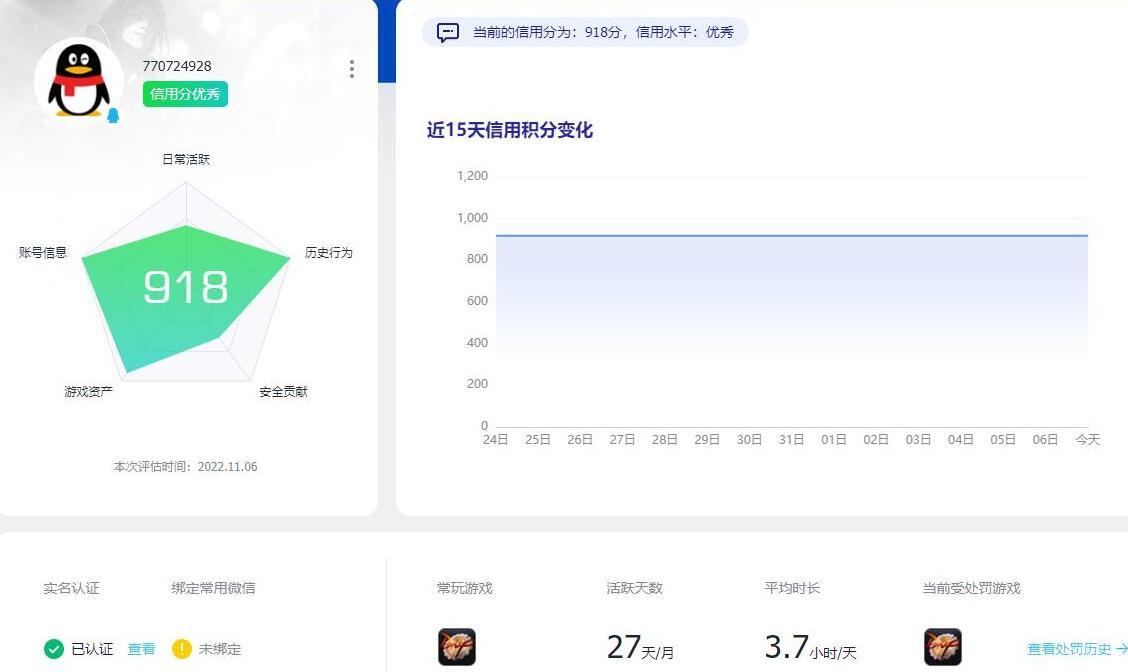Click the 1,000 y-axis value
The width and height of the screenshot is (1128, 672).
pos(473,217)
